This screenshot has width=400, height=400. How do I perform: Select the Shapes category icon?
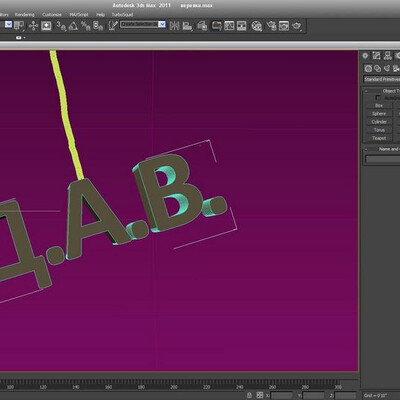tap(378, 69)
